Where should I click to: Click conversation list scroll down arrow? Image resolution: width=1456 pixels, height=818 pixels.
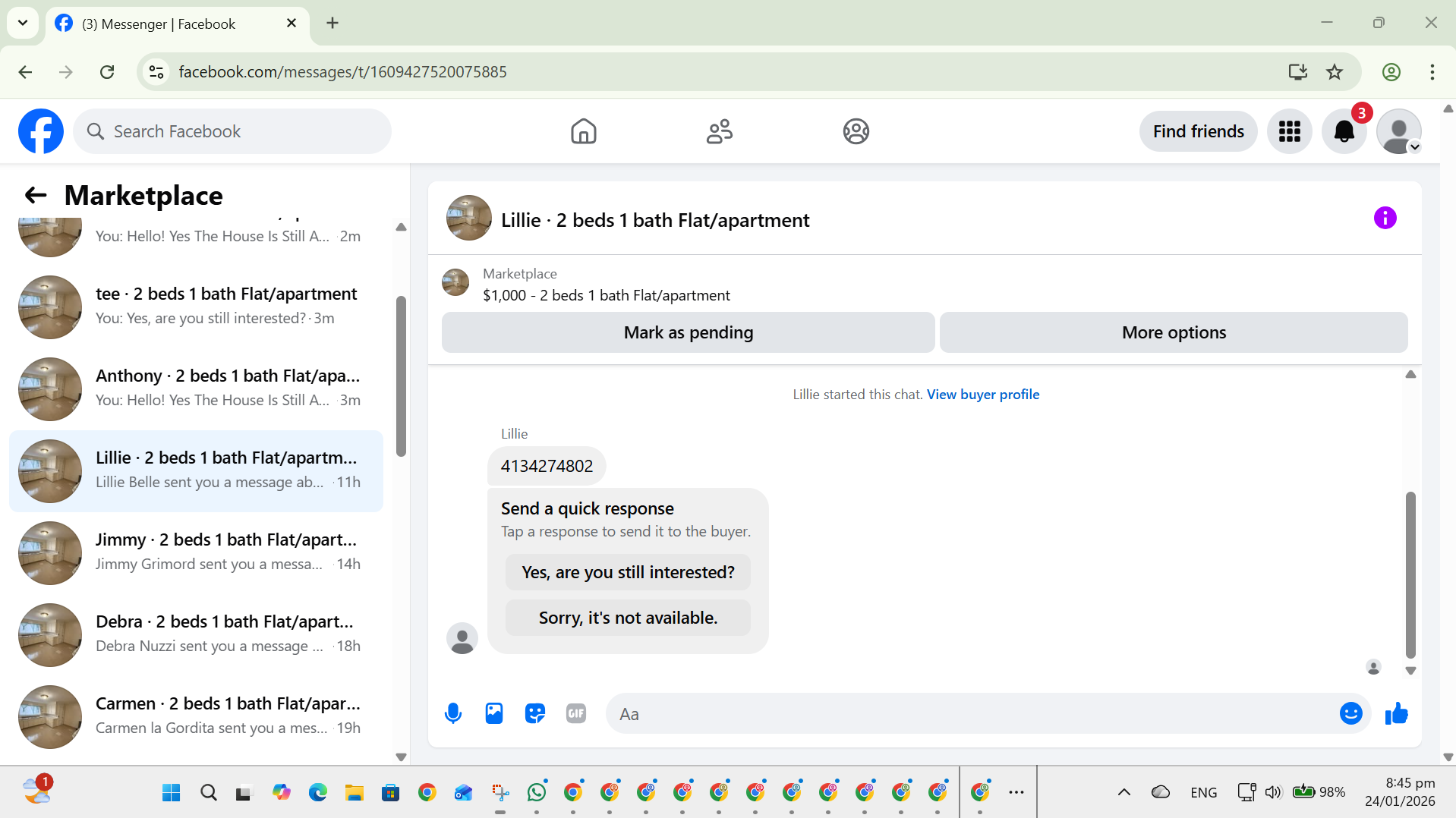401,757
